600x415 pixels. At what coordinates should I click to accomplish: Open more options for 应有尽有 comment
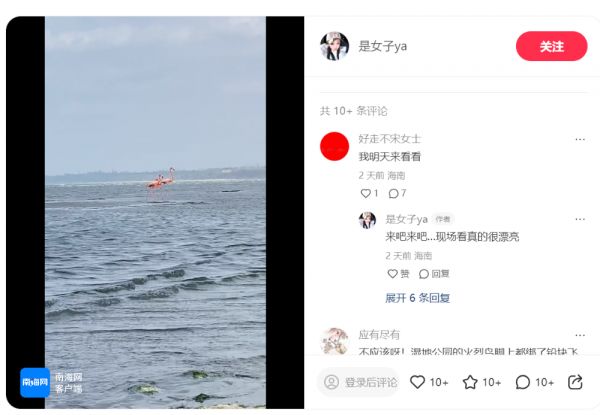click(x=580, y=335)
